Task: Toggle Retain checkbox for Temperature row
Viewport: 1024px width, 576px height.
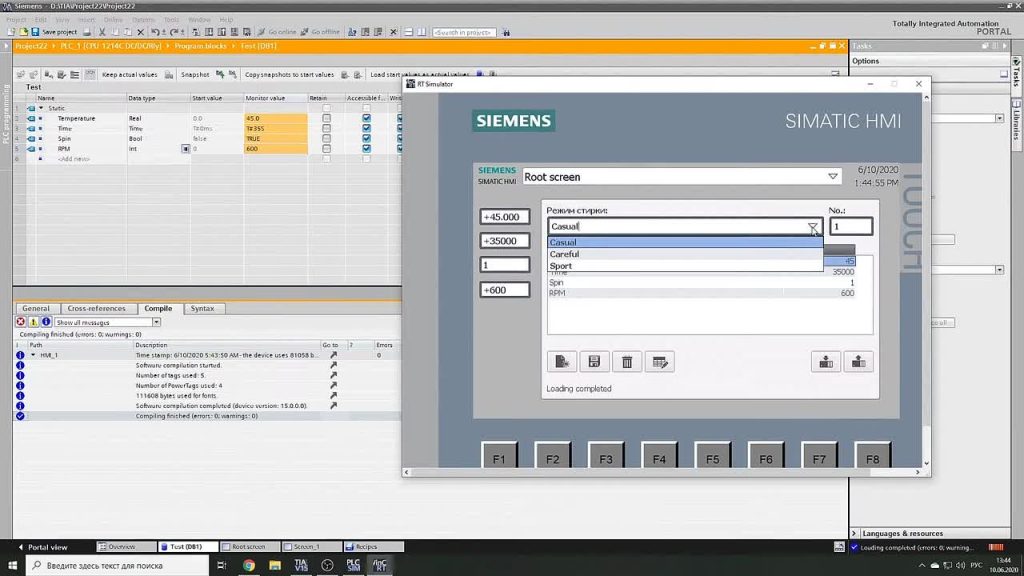Action: pyautogui.click(x=327, y=118)
